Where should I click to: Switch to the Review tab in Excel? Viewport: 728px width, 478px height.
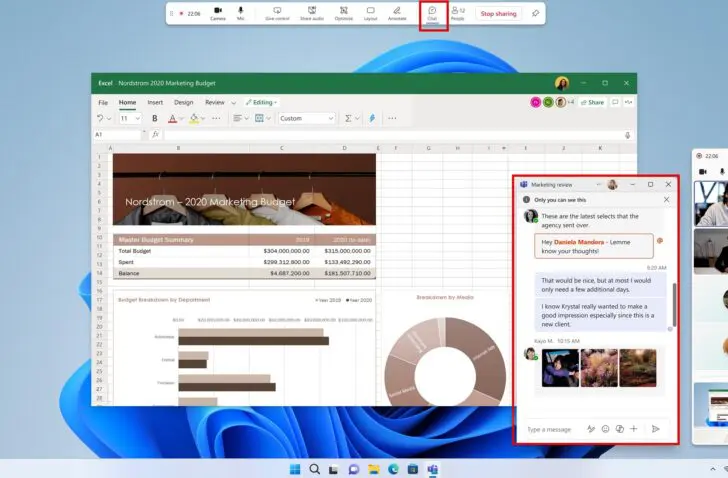214,103
